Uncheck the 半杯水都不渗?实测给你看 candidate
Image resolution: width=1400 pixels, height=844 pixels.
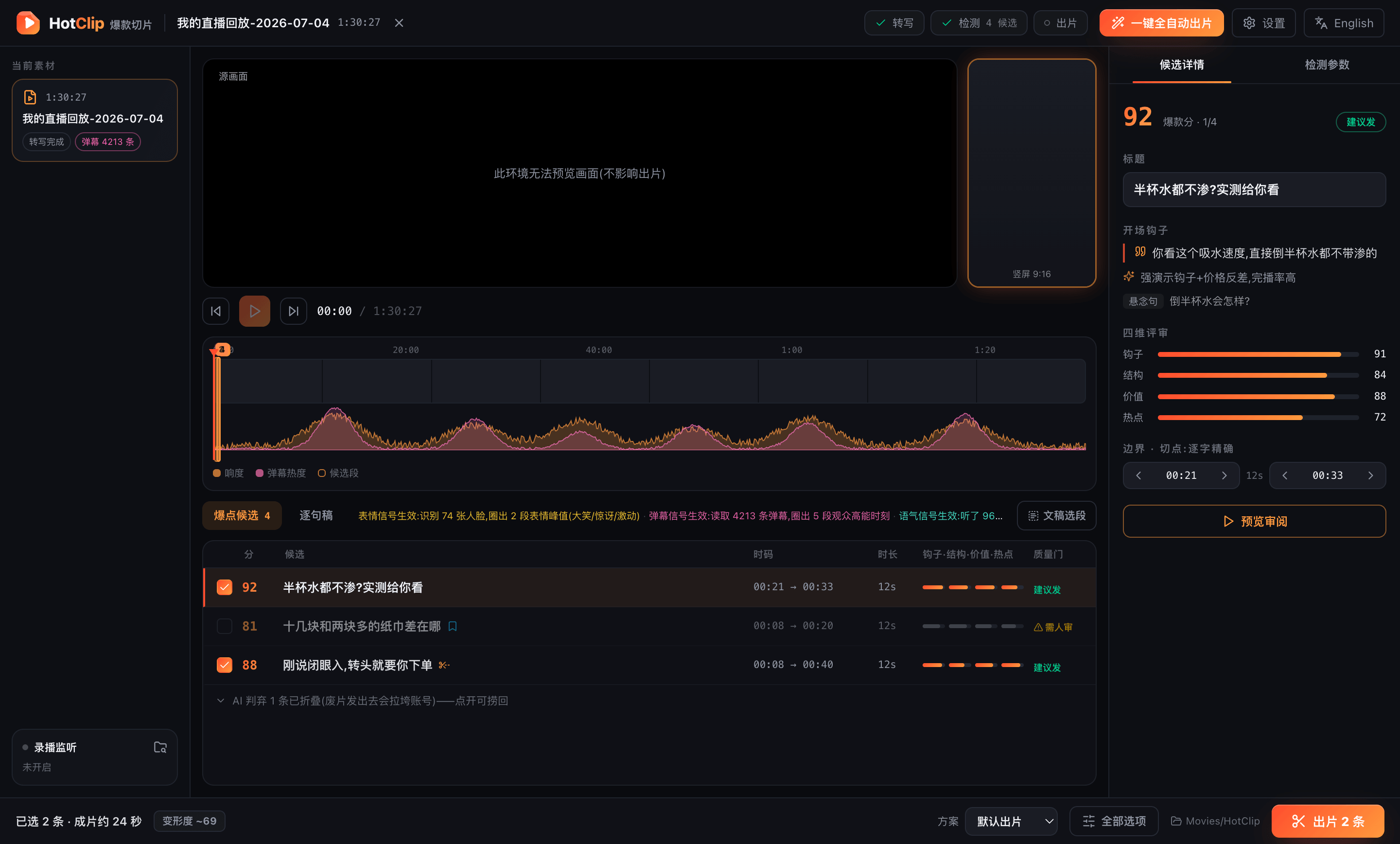225,587
